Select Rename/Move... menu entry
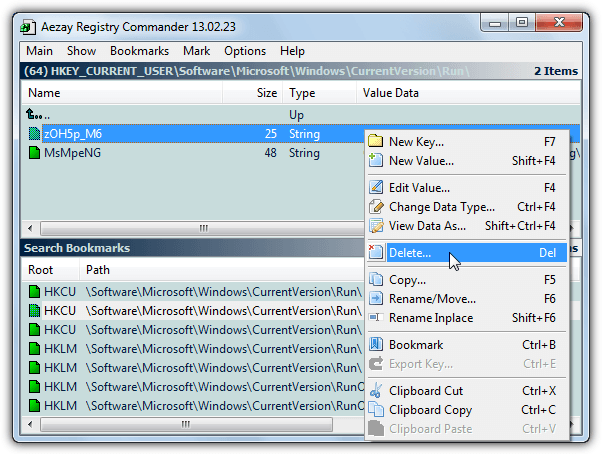The image size is (602, 454). tap(467, 299)
